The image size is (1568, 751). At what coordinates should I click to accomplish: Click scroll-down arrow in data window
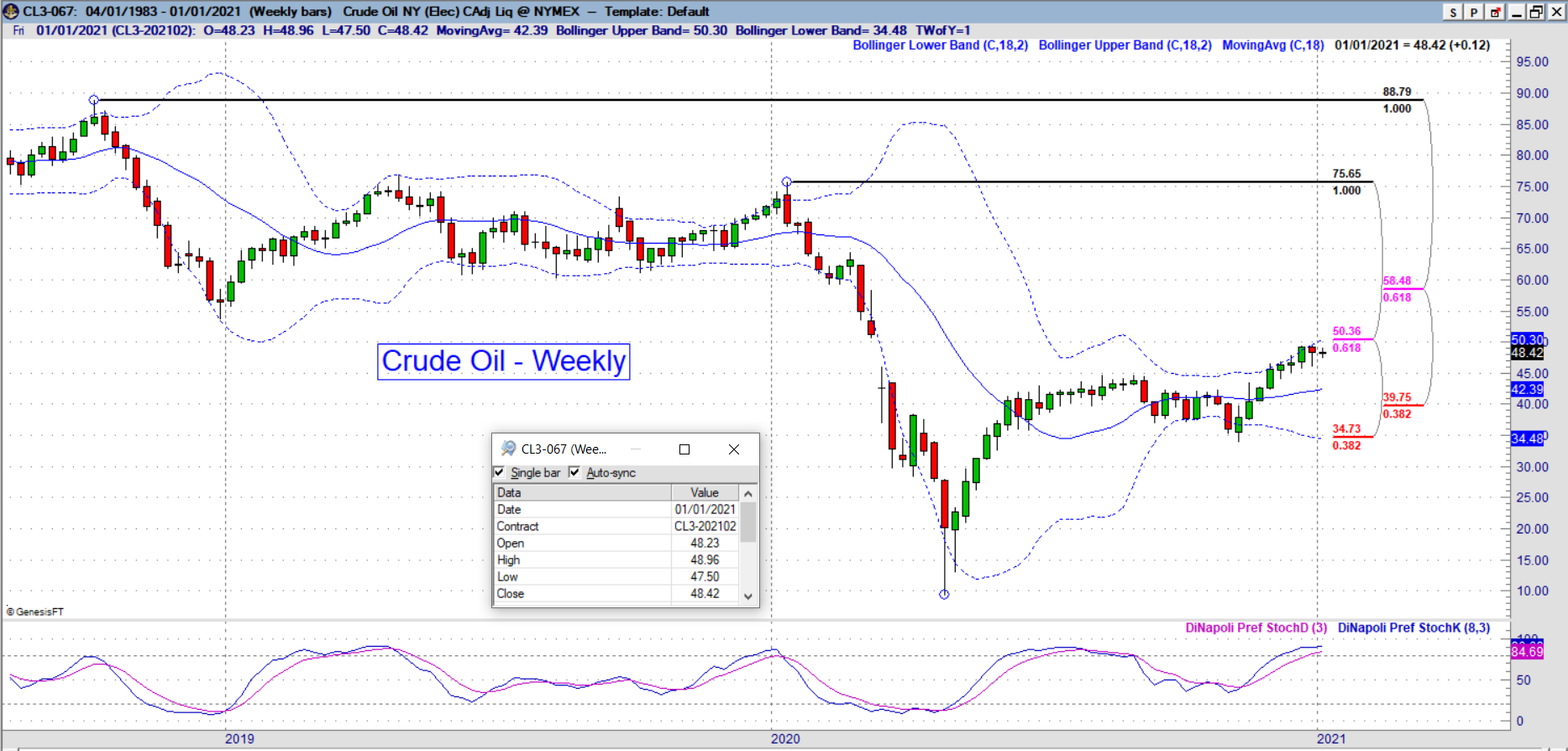[748, 596]
